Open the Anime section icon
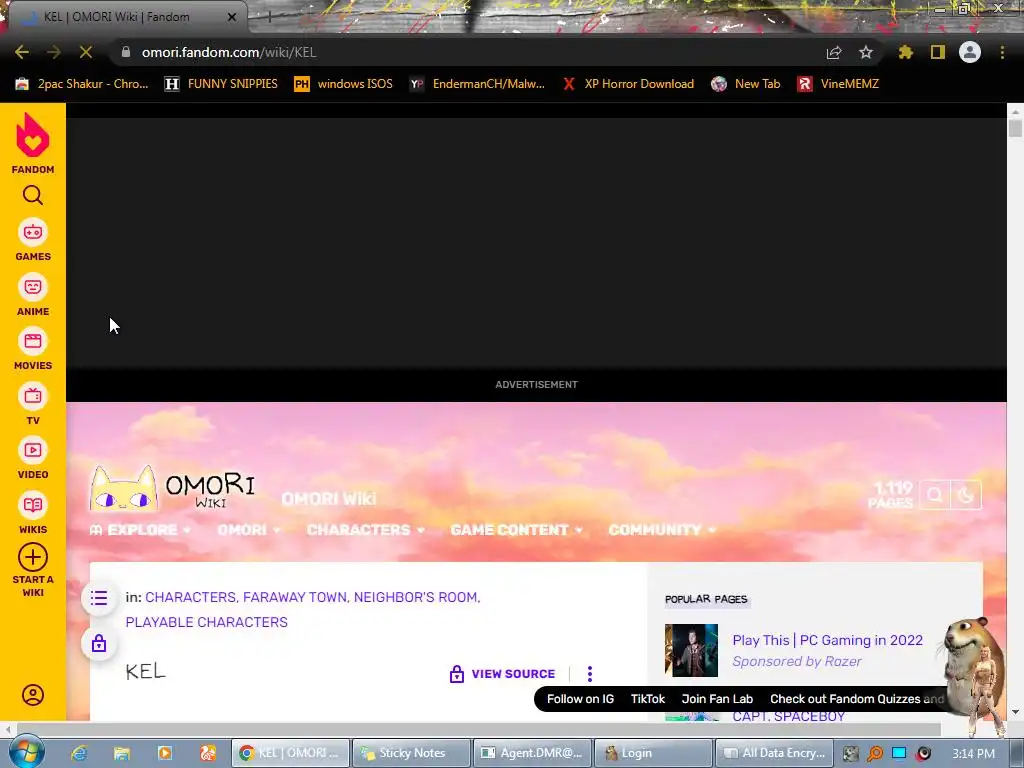Viewport: 1024px width, 768px height. tap(33, 287)
